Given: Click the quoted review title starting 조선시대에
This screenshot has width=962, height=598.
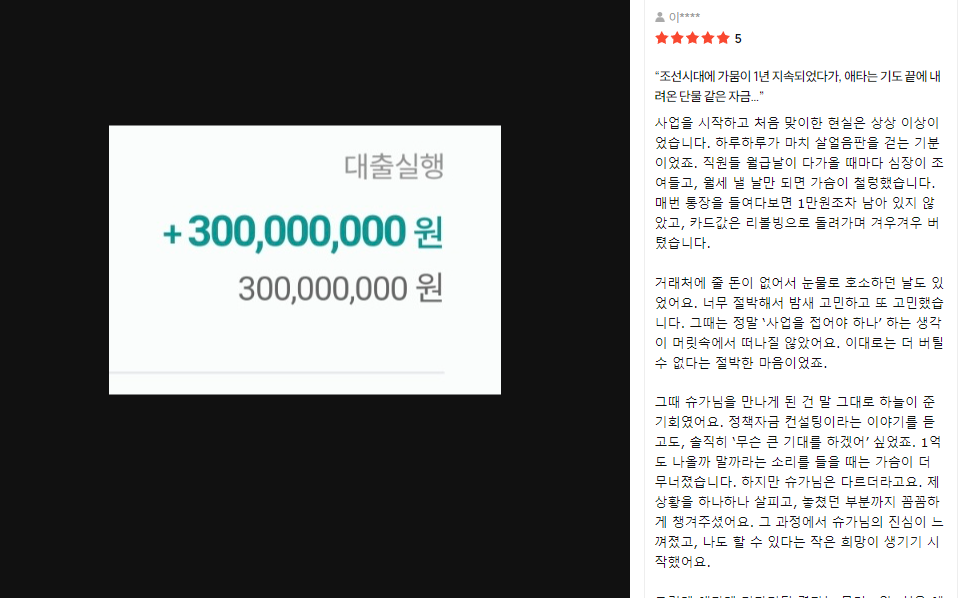Looking at the screenshot, I should 798,86.
